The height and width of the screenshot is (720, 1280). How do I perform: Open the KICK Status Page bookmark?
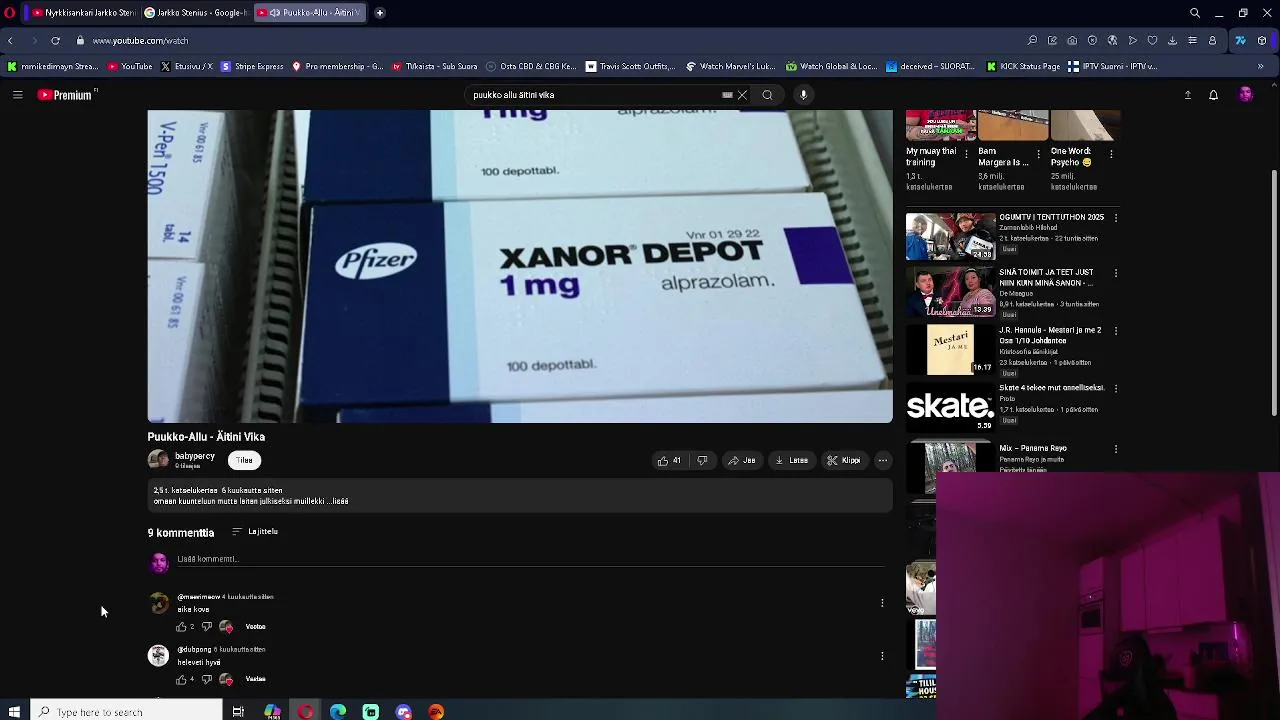click(x=1023, y=67)
